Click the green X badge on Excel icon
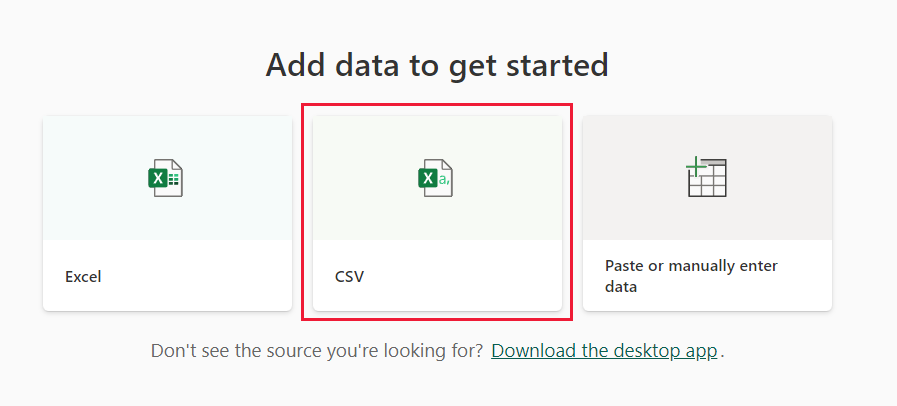The height and width of the screenshot is (406, 897). click(x=157, y=178)
